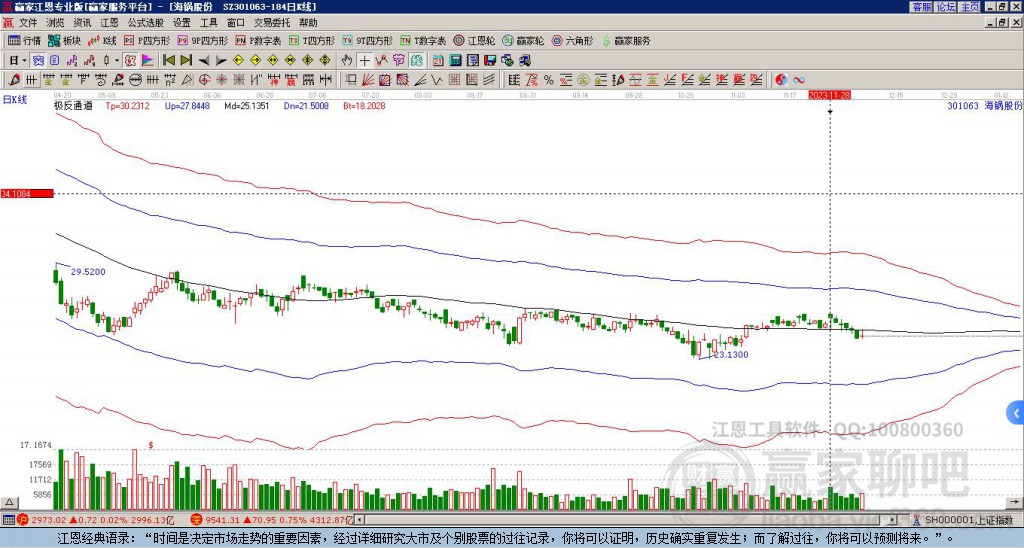The width and height of the screenshot is (1024, 548).
Task: Click the Dn=21.5008 indicator value
Action: [306, 105]
